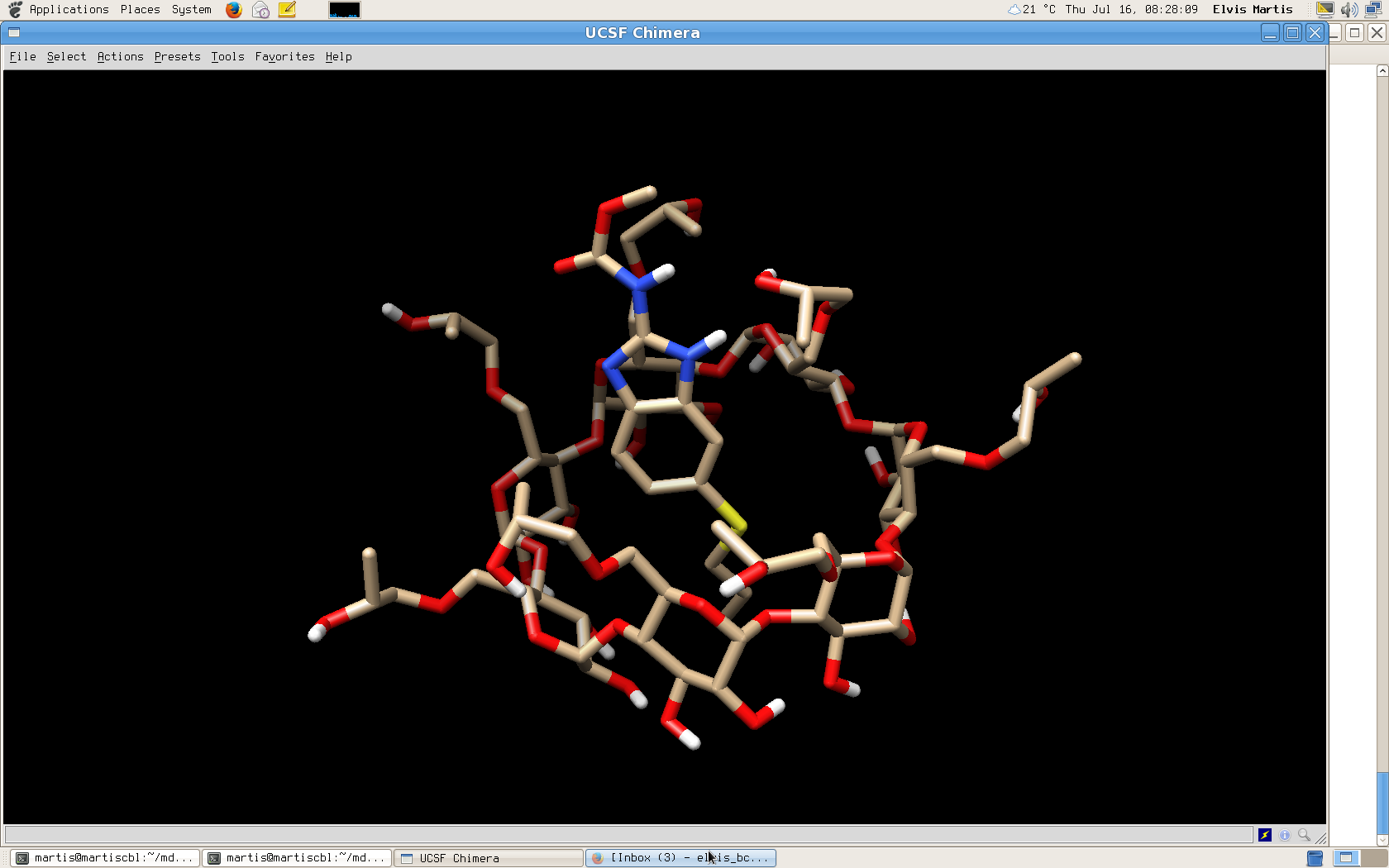Click the display settings tray icon
This screenshot has width=1389, height=868.
[1325, 10]
